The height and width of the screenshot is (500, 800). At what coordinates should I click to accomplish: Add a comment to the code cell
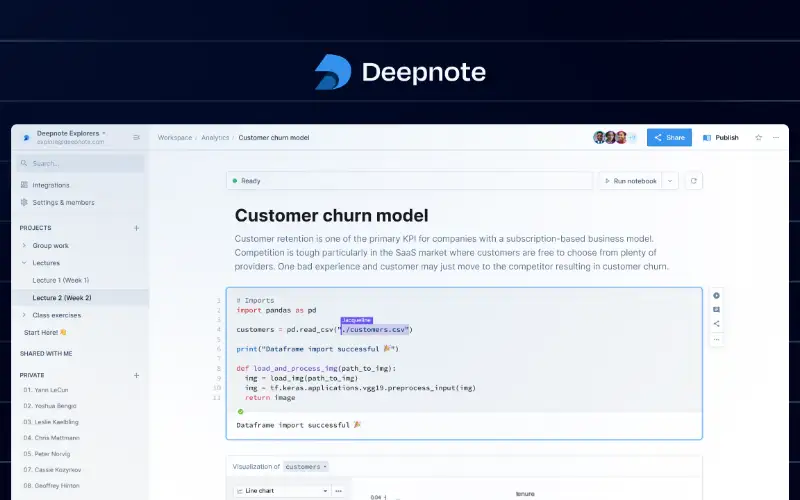click(716, 310)
